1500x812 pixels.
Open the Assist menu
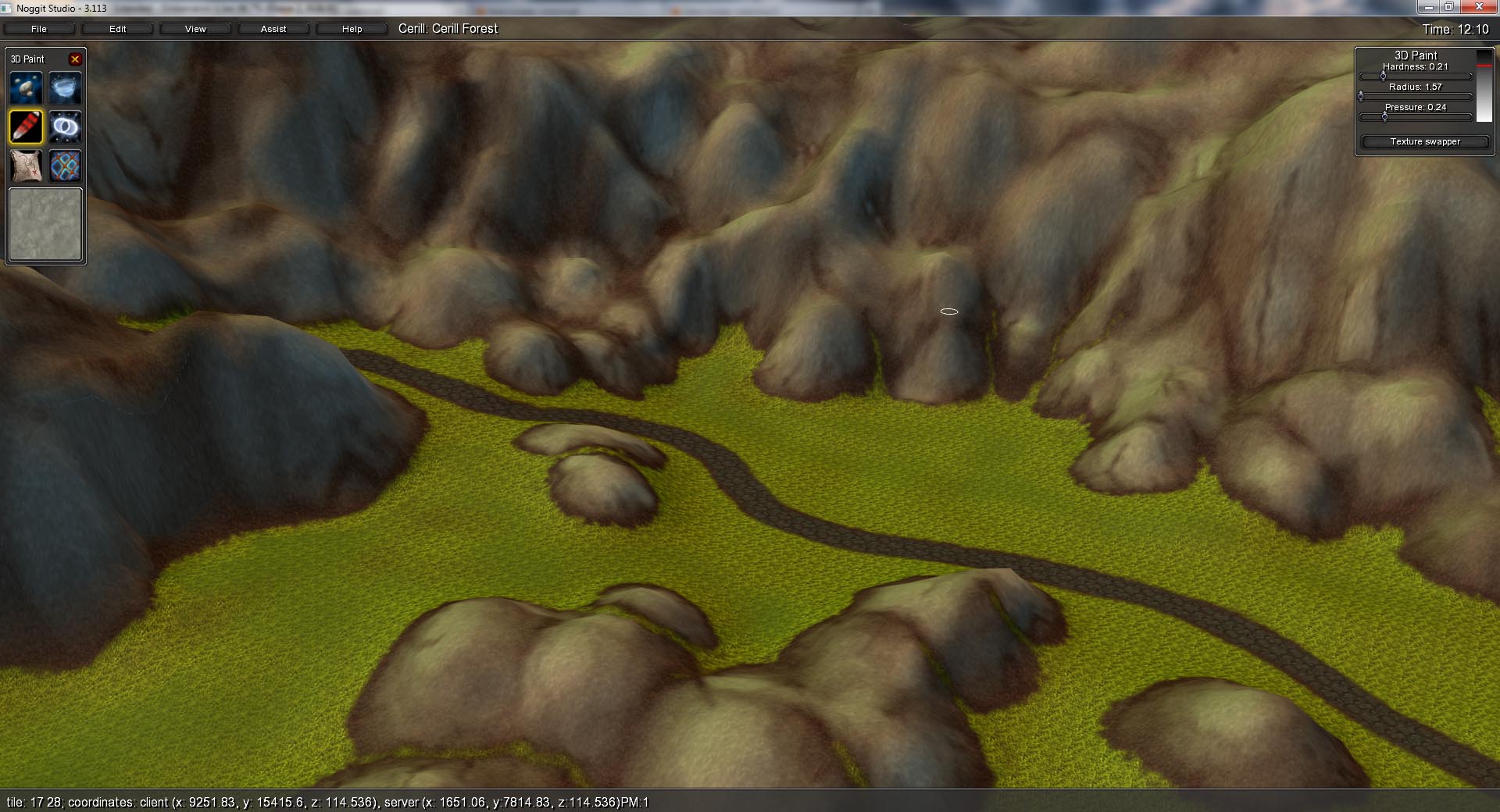point(273,29)
